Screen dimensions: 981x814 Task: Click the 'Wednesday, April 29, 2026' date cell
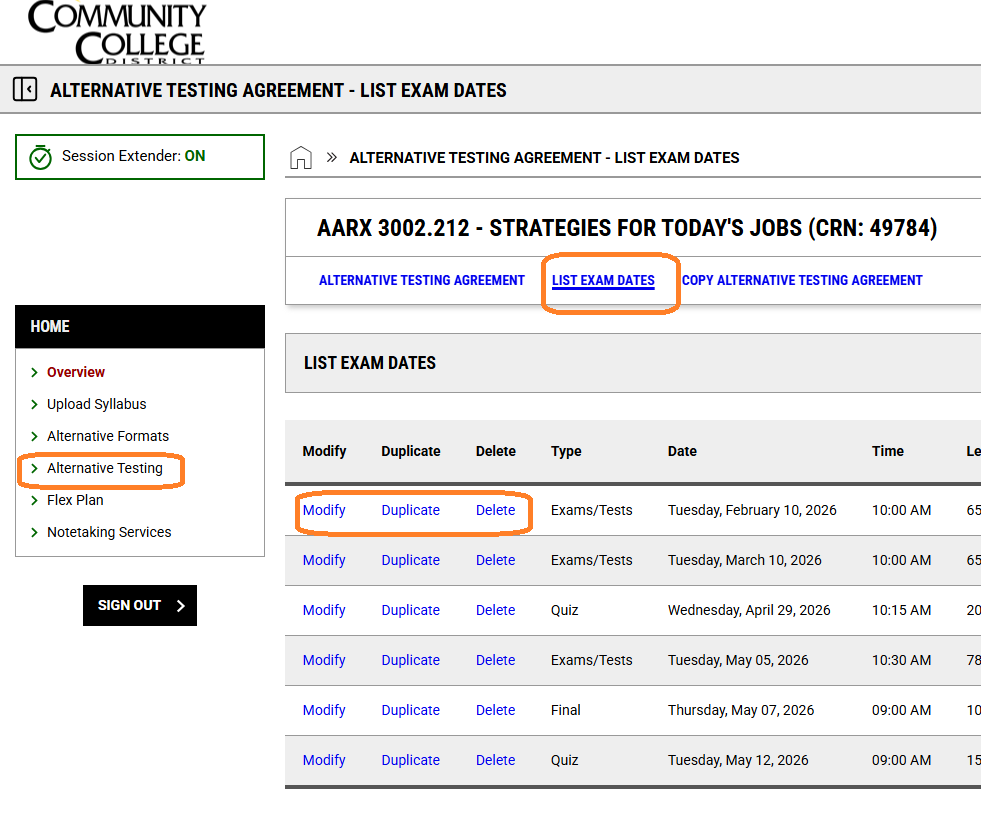749,610
